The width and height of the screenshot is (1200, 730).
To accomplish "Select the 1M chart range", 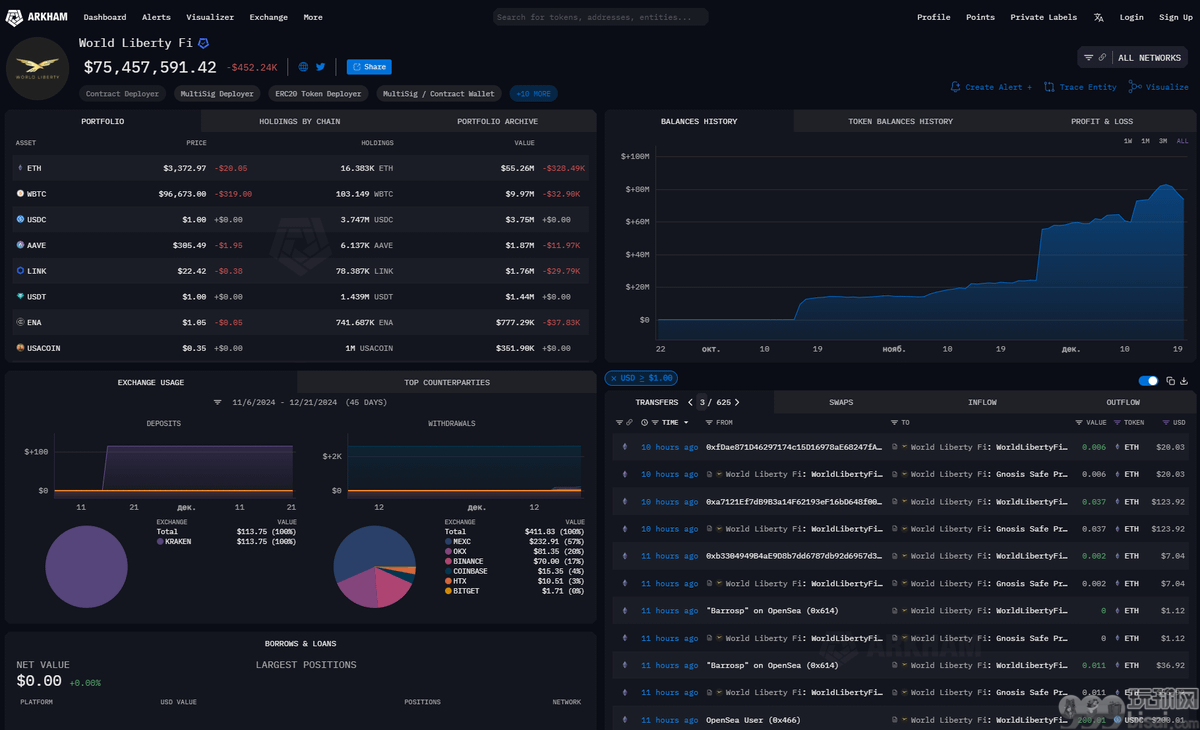I will tap(1145, 141).
